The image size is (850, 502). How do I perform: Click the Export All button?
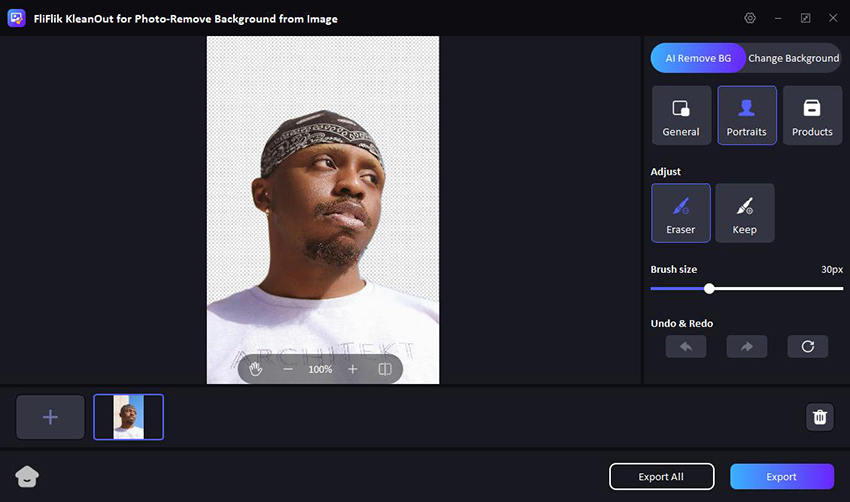coord(662,477)
